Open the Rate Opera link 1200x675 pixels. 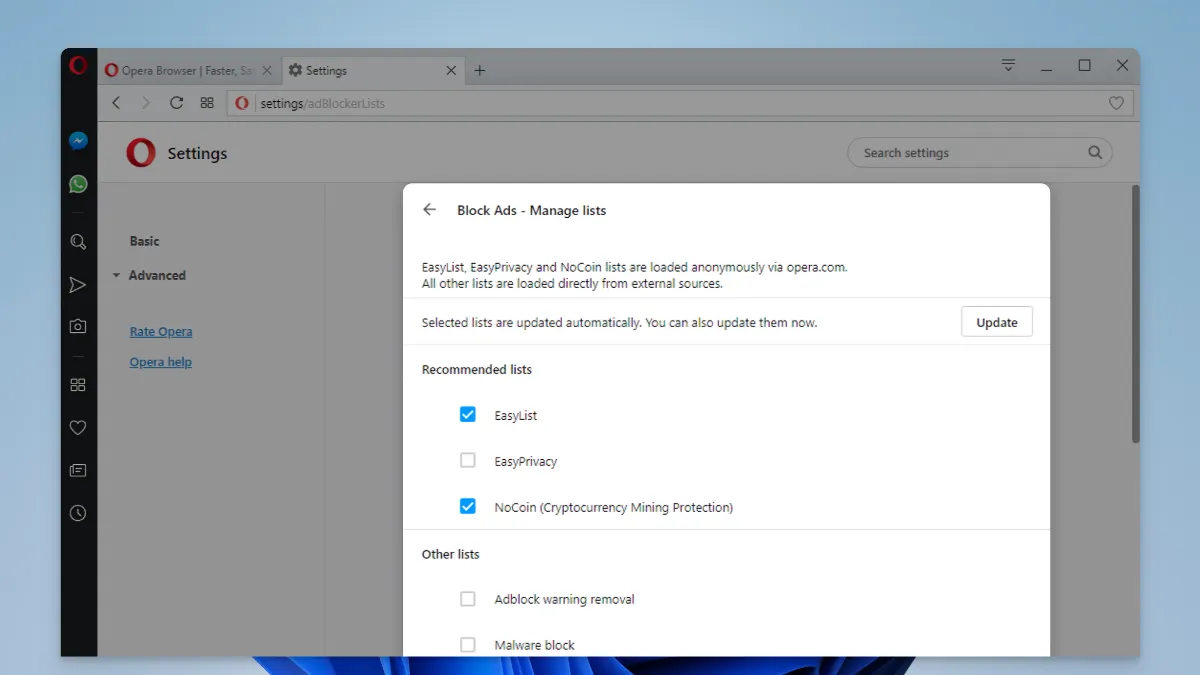(161, 332)
